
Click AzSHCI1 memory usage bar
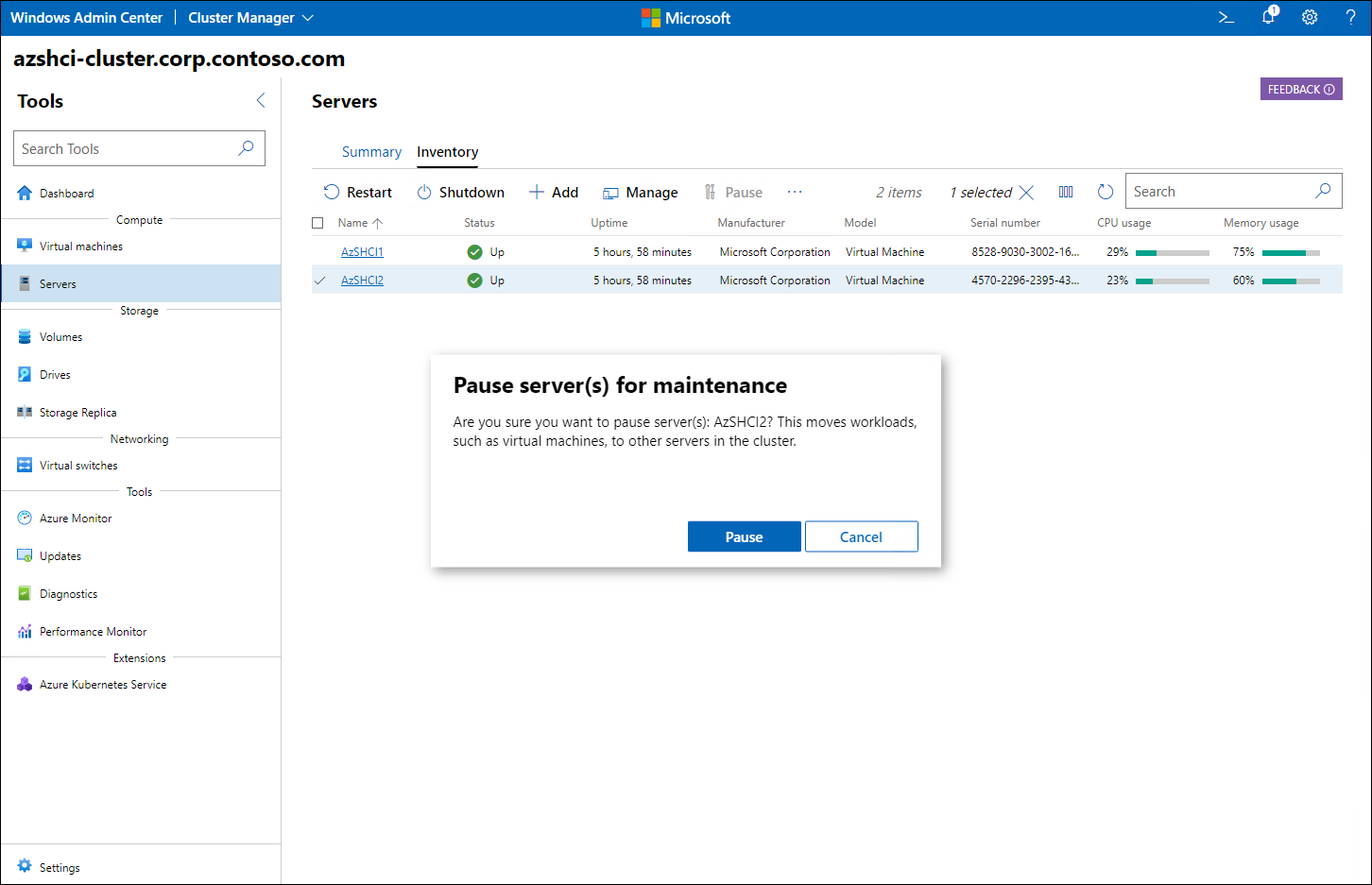1291,253
